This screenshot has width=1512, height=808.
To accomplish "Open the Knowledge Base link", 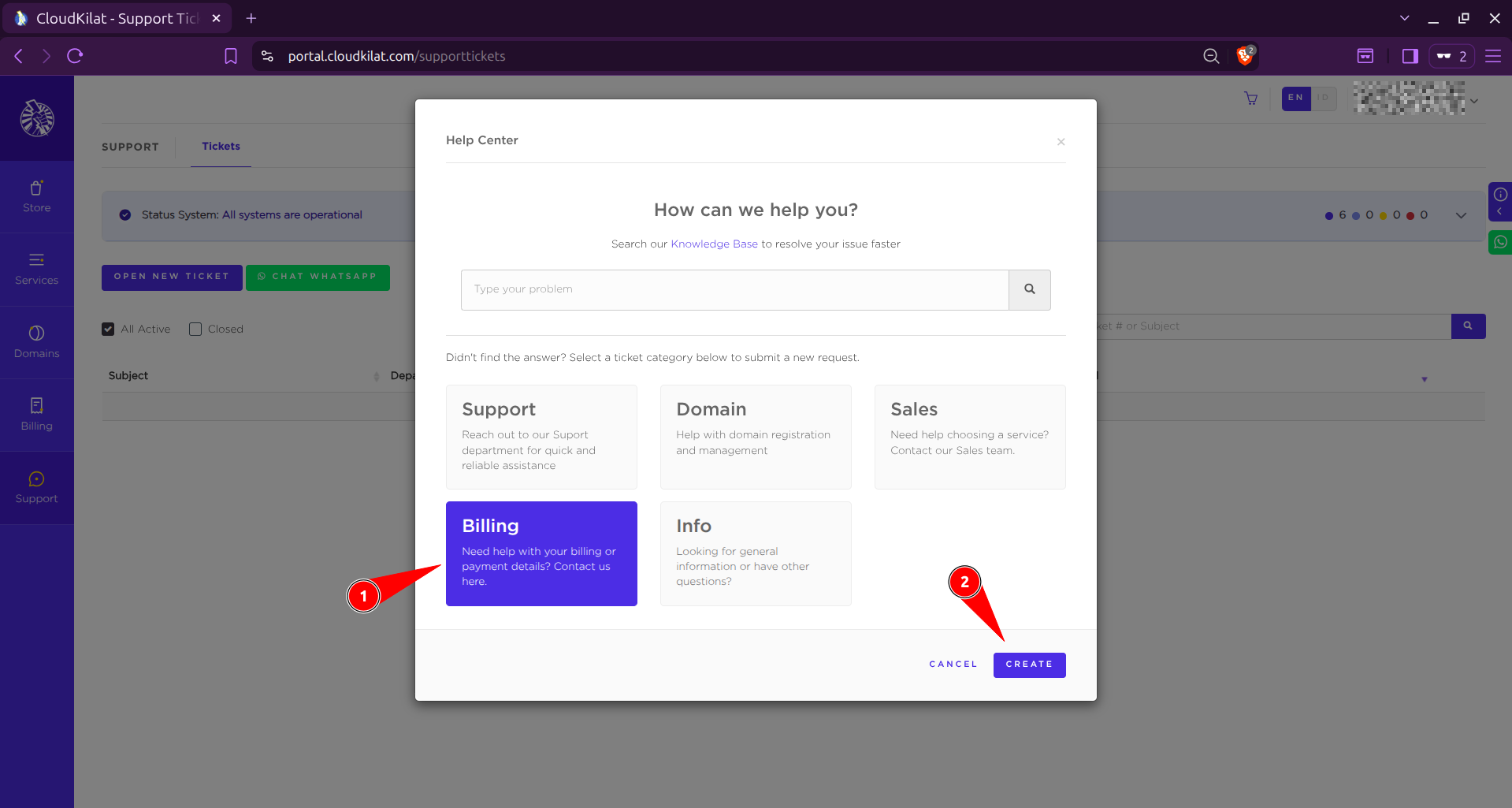I will point(714,244).
